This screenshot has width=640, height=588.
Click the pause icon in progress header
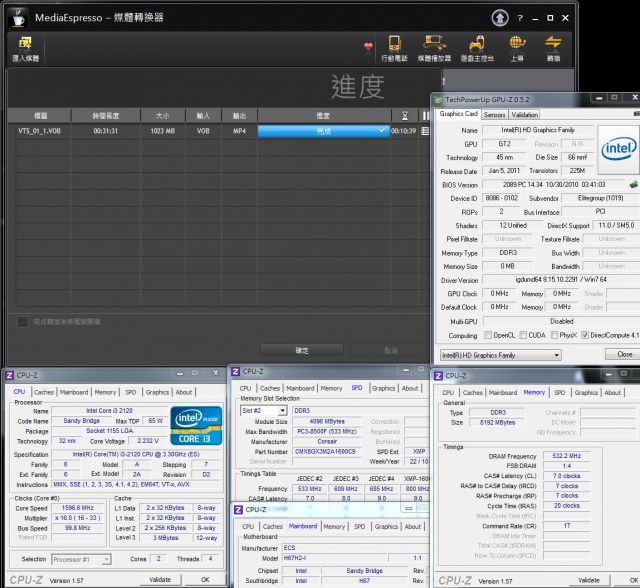point(426,116)
